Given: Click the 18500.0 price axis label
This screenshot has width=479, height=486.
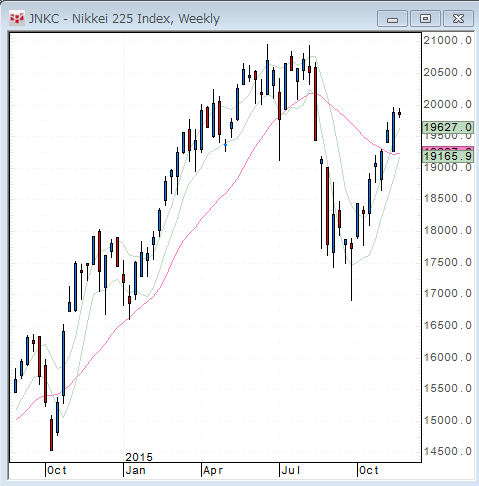Looking at the screenshot, I should (447, 199).
